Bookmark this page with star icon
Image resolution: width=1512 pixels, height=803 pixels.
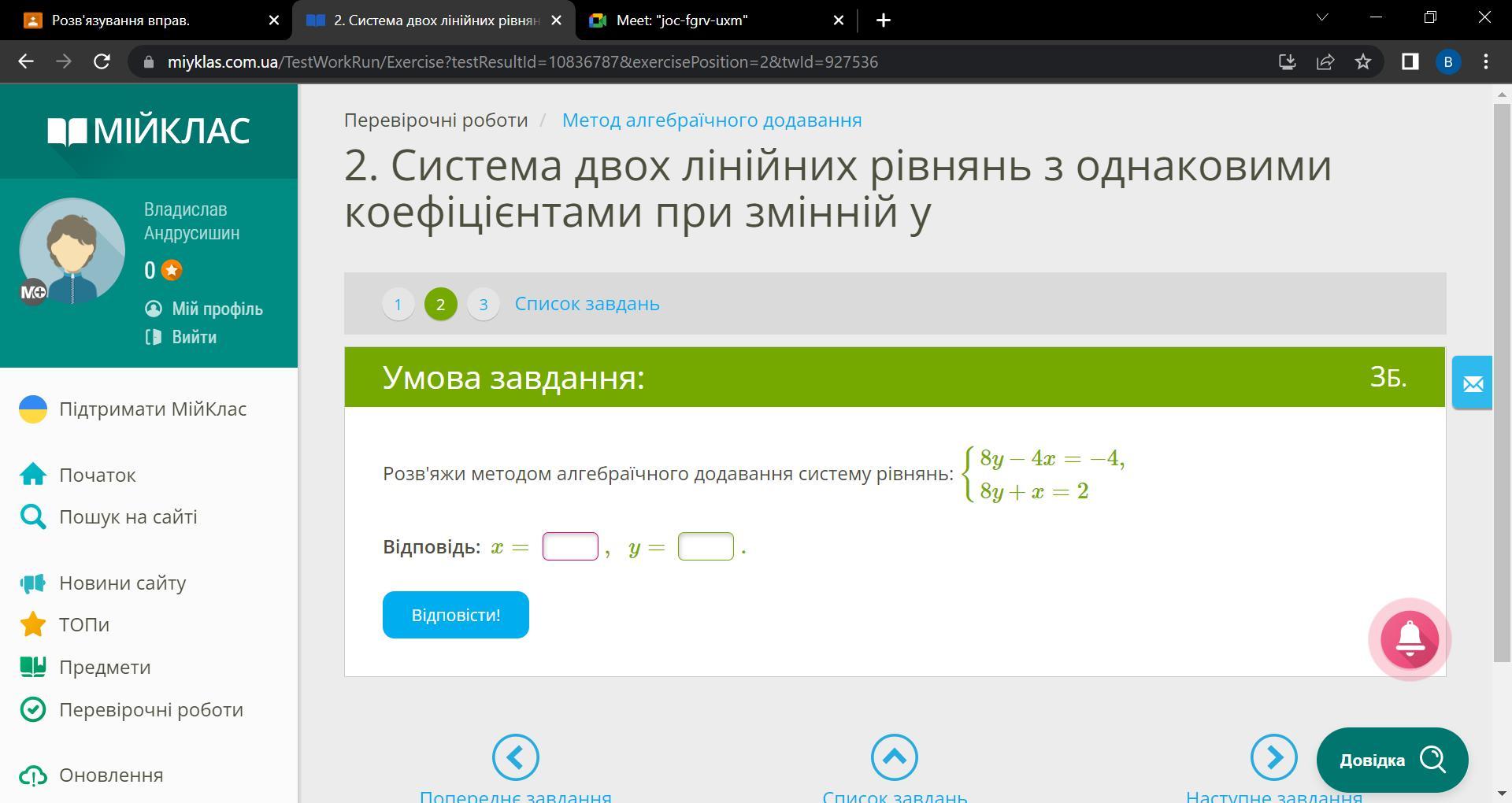point(1363,61)
